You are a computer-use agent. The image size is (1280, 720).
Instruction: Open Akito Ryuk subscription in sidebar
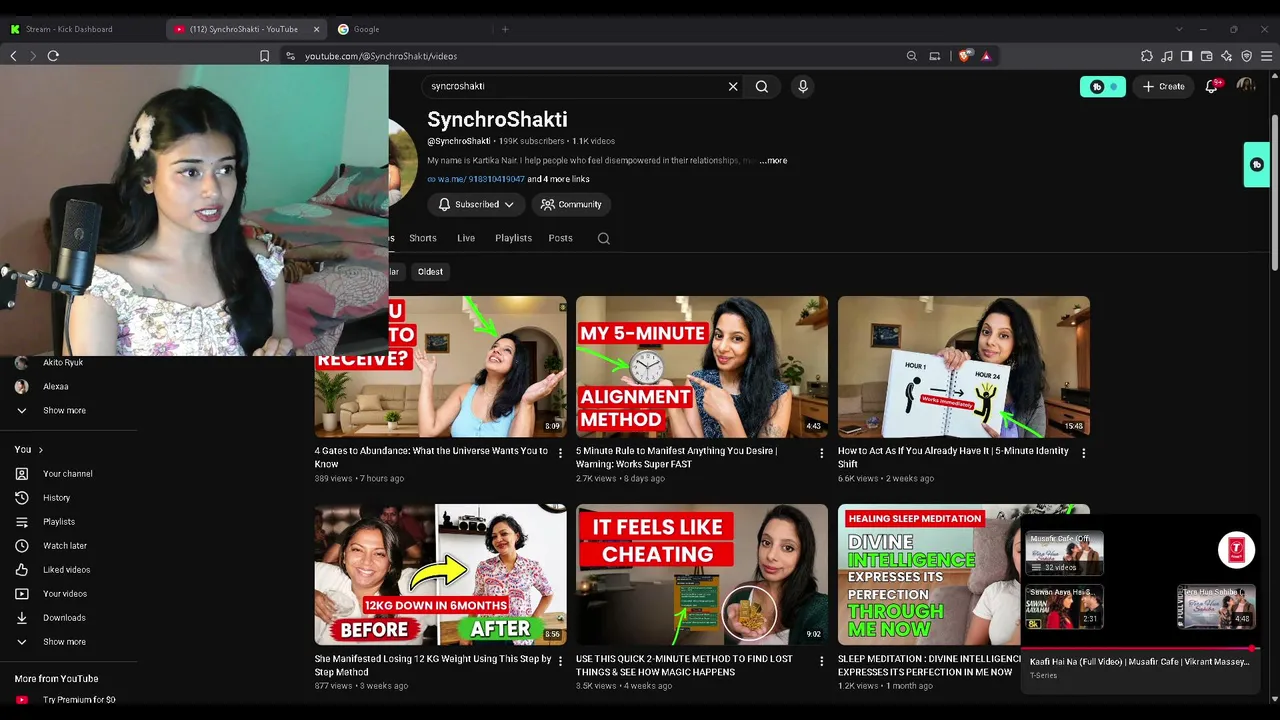pos(63,363)
